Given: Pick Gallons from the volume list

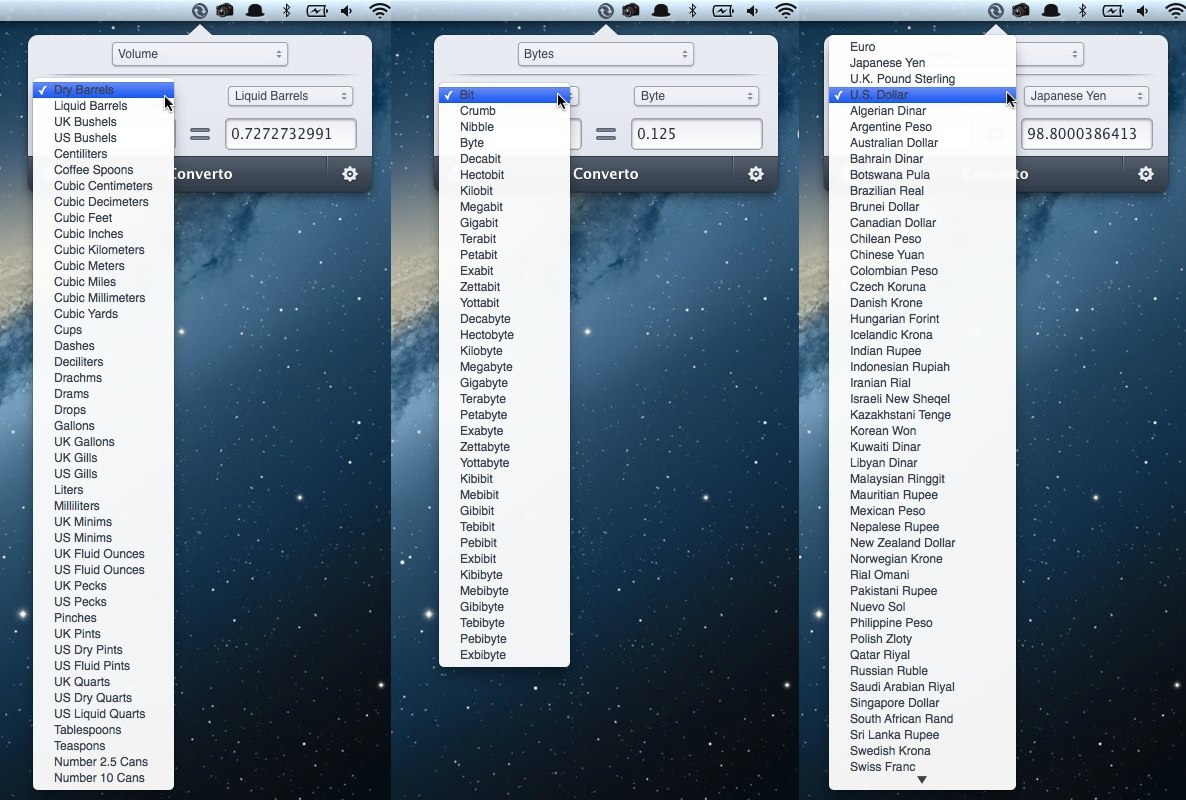Looking at the screenshot, I should [104, 426].
